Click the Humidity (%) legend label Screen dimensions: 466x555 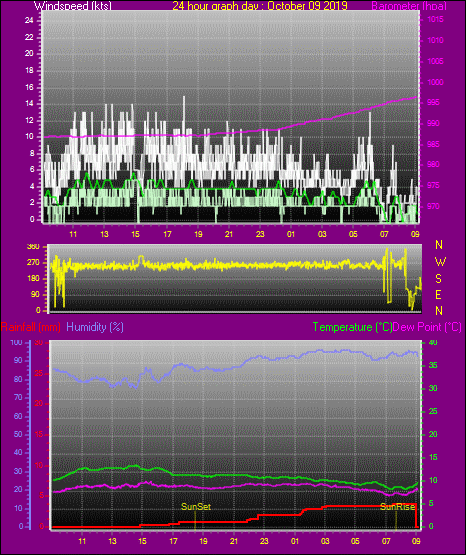coord(95,327)
